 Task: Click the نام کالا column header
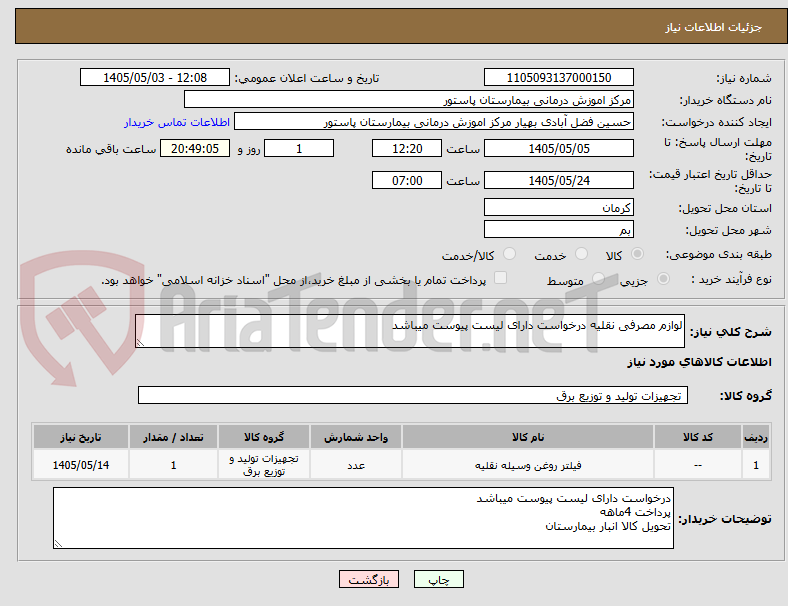click(528, 437)
